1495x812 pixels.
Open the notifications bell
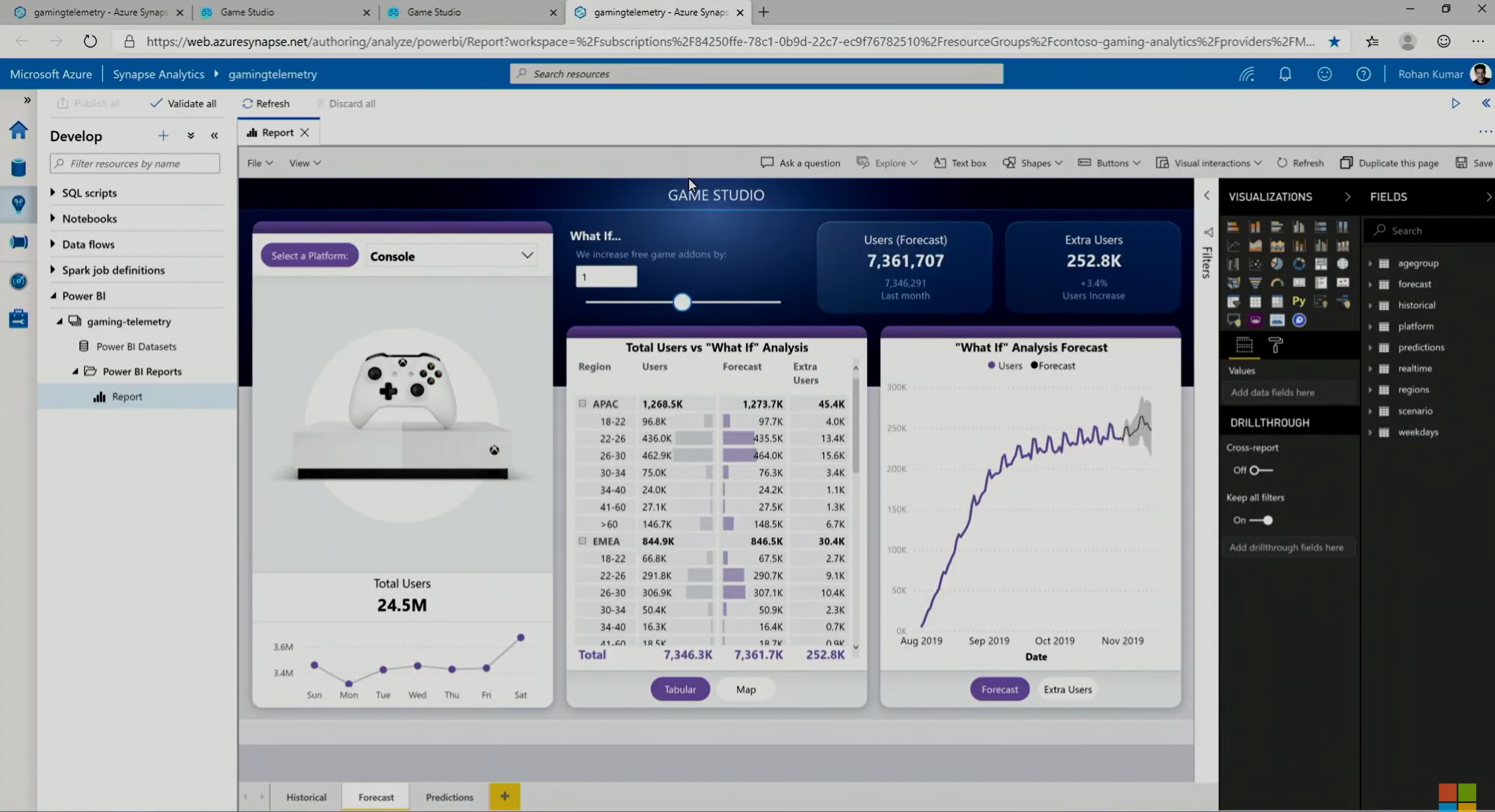click(x=1285, y=74)
